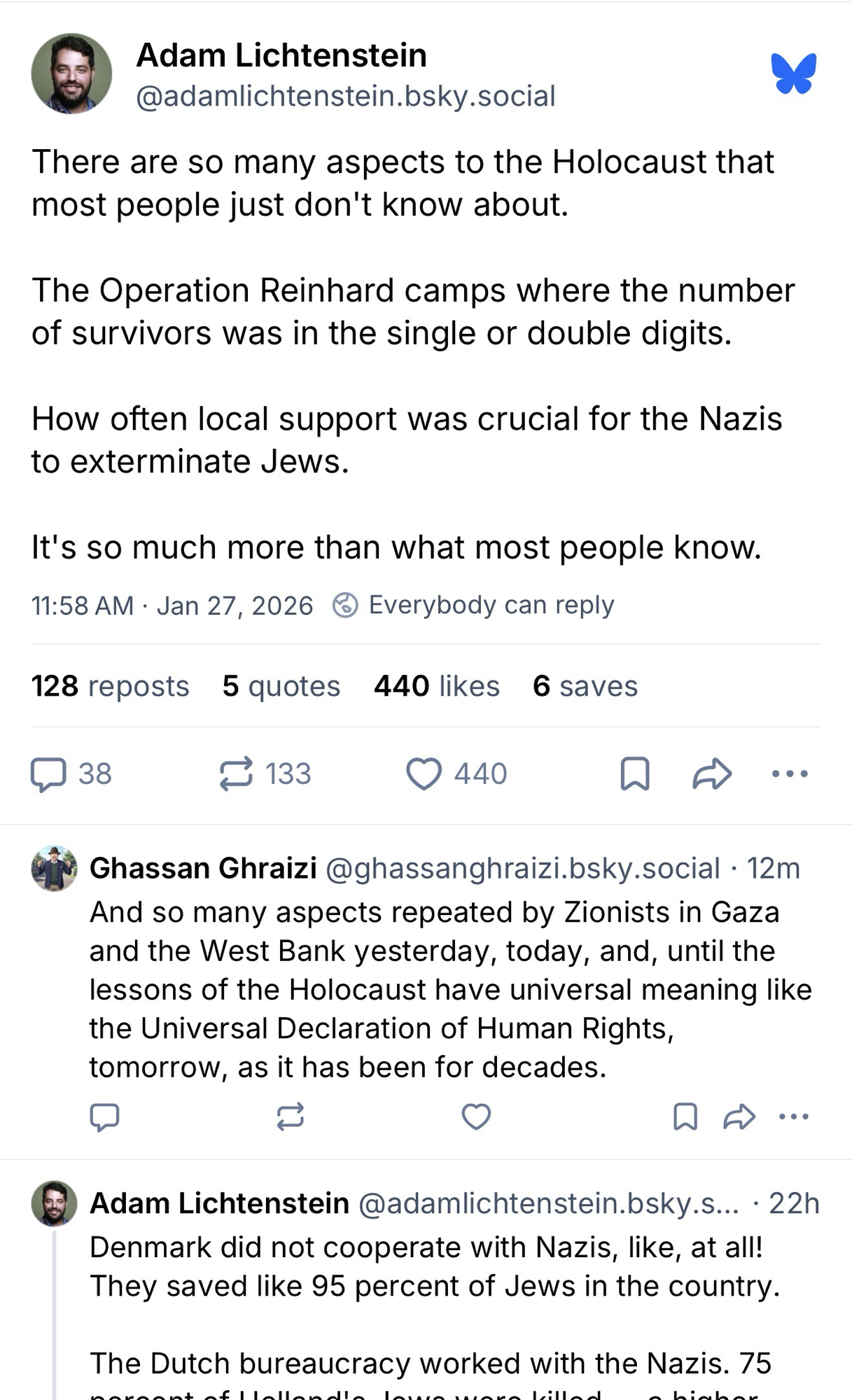Open more options on main post

[790, 774]
